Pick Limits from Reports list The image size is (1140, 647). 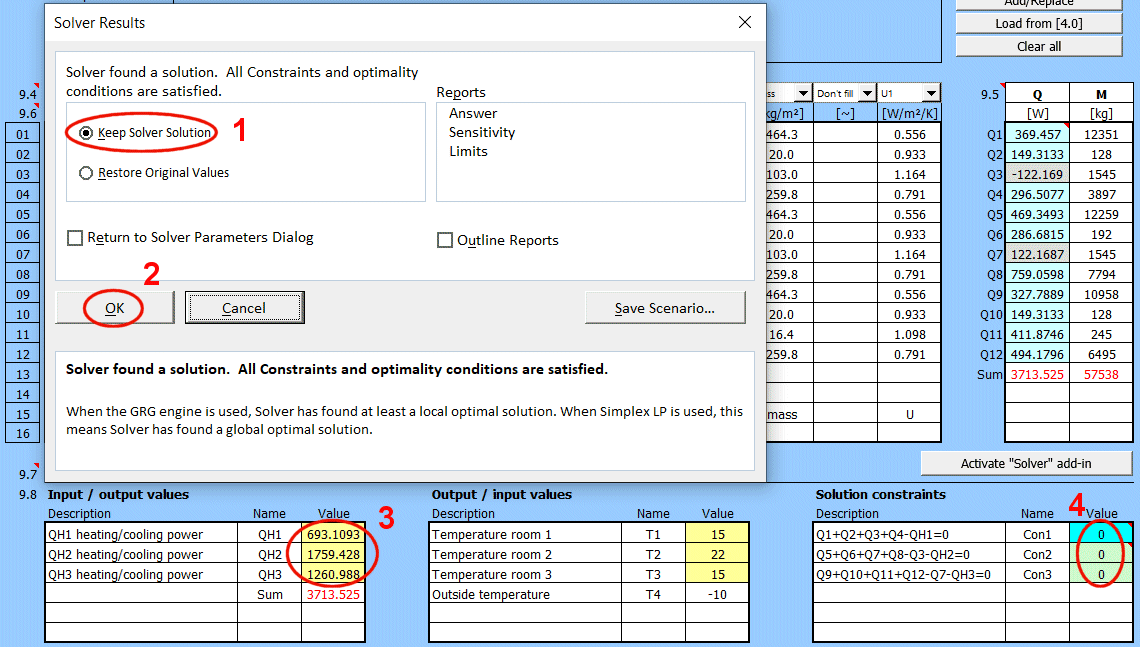pos(468,151)
